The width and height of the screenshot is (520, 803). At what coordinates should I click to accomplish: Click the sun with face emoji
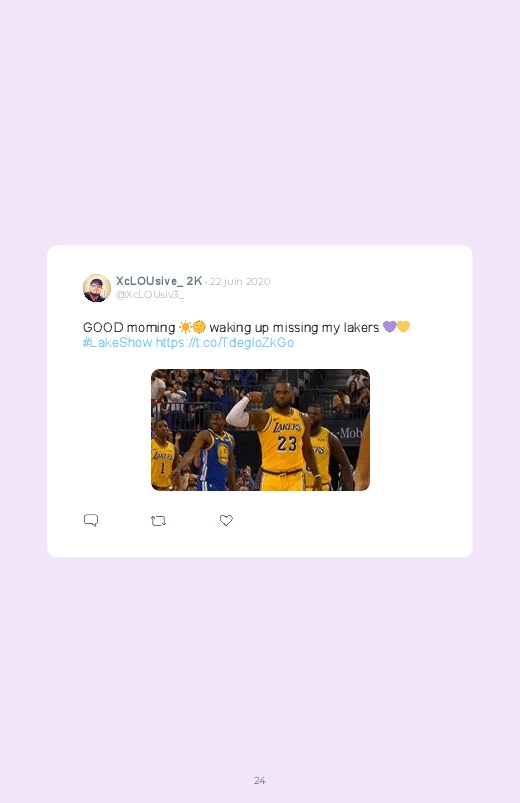point(199,327)
